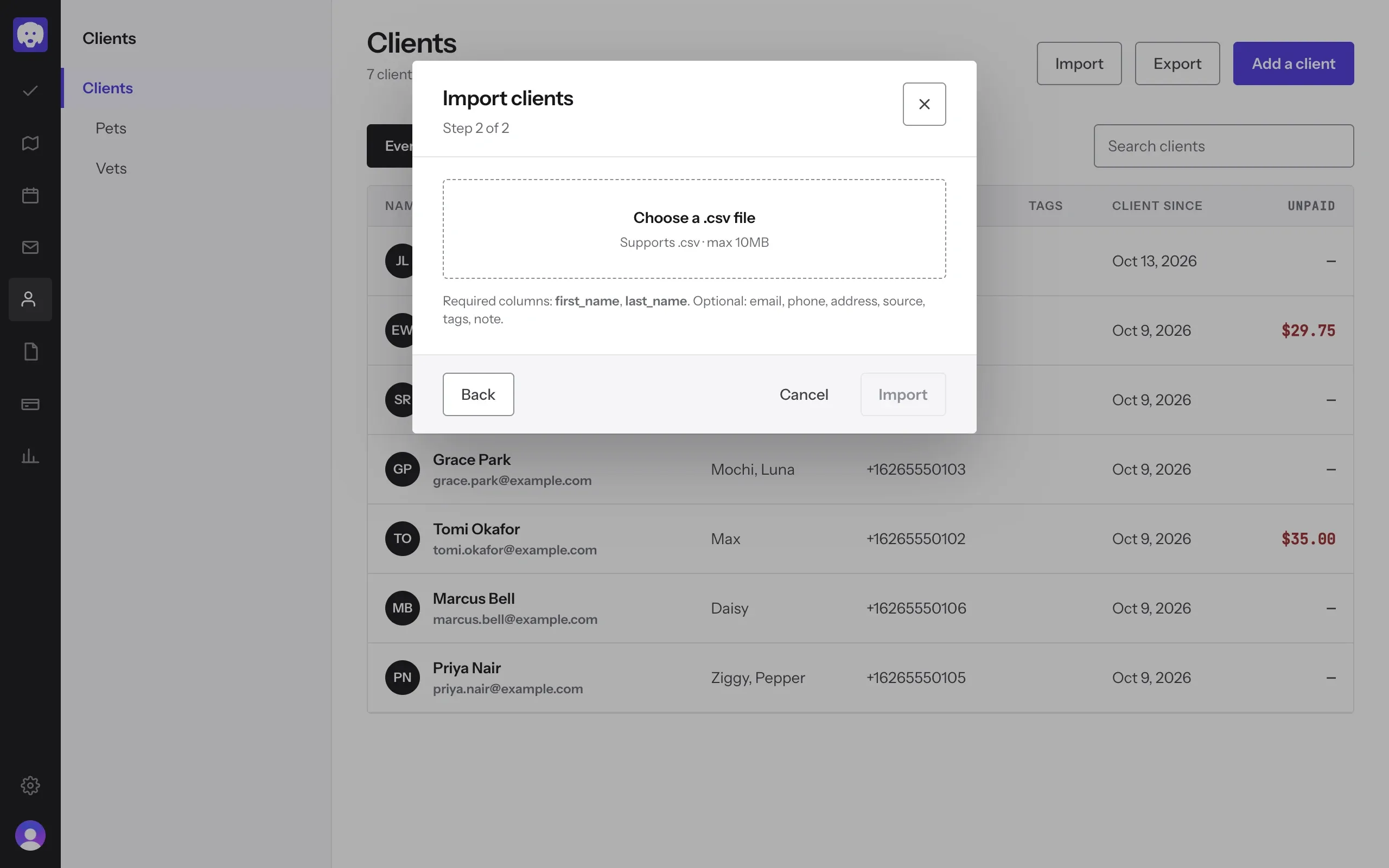
Task: Open the calendar sidebar icon
Action: tap(30, 195)
